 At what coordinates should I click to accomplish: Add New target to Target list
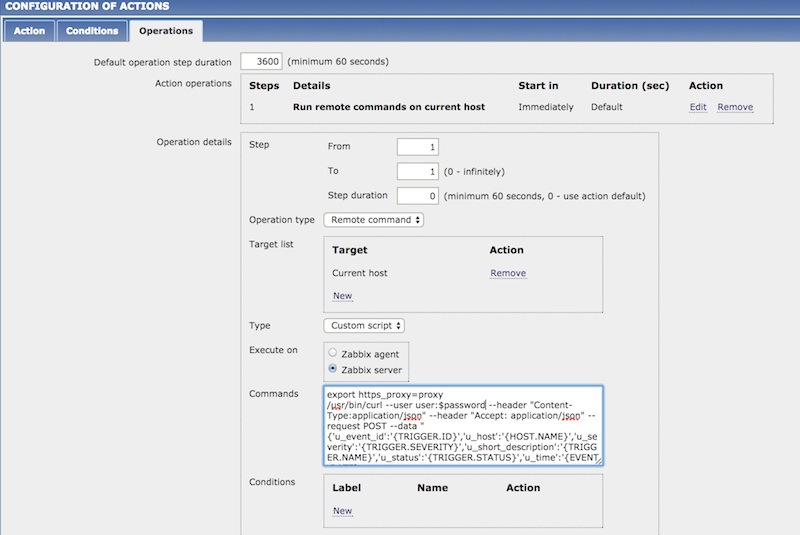coord(342,296)
